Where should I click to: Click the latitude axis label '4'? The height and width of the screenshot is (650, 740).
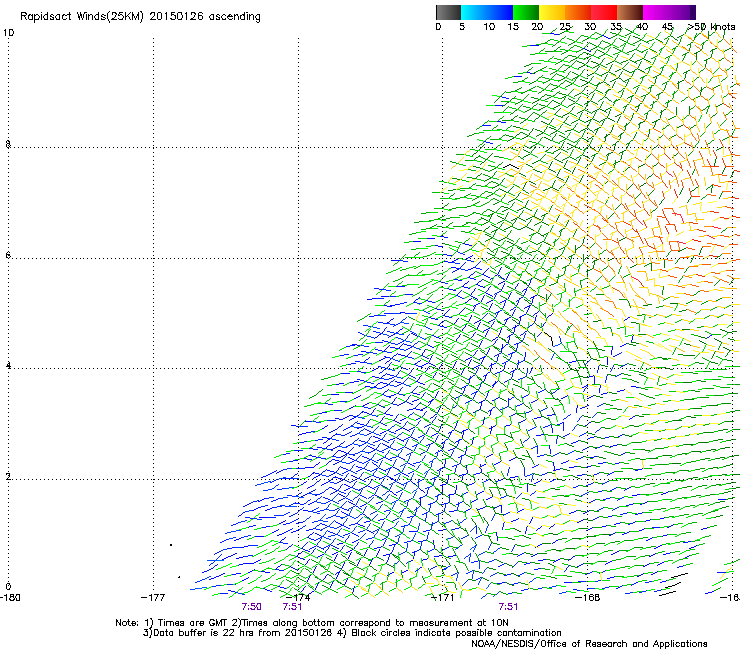pyautogui.click(x=8, y=365)
